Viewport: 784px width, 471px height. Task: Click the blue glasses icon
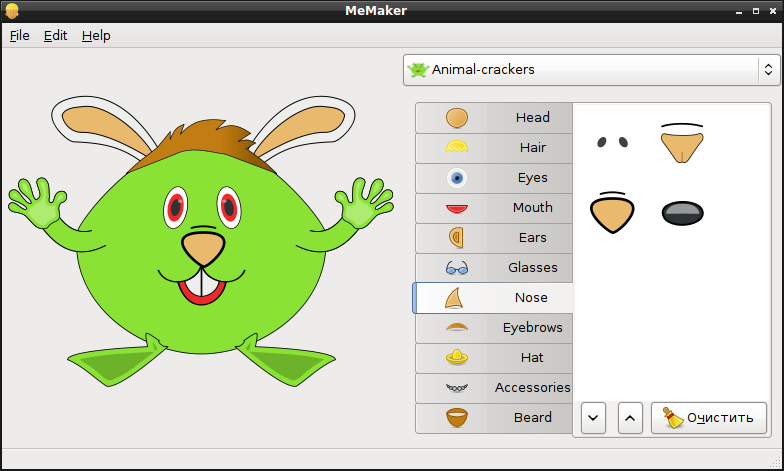[456, 268]
